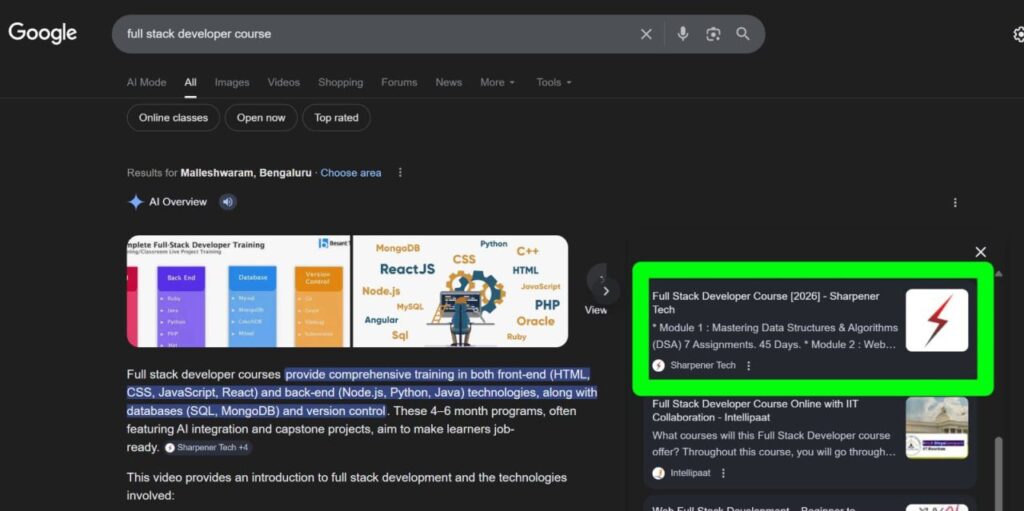Open Sharpener Tech source three-dot menu

[748, 365]
